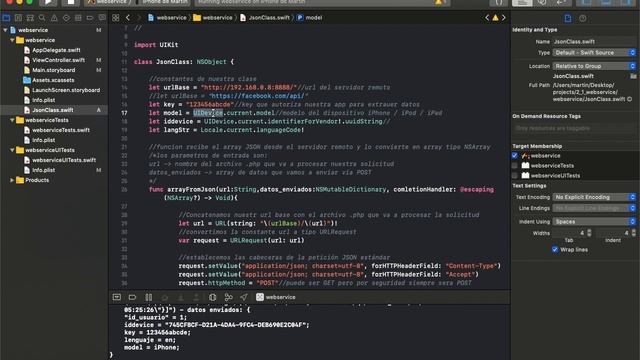Screen dimensions: 640x360
Task: Simulate location from debug bar
Action: point(244,297)
